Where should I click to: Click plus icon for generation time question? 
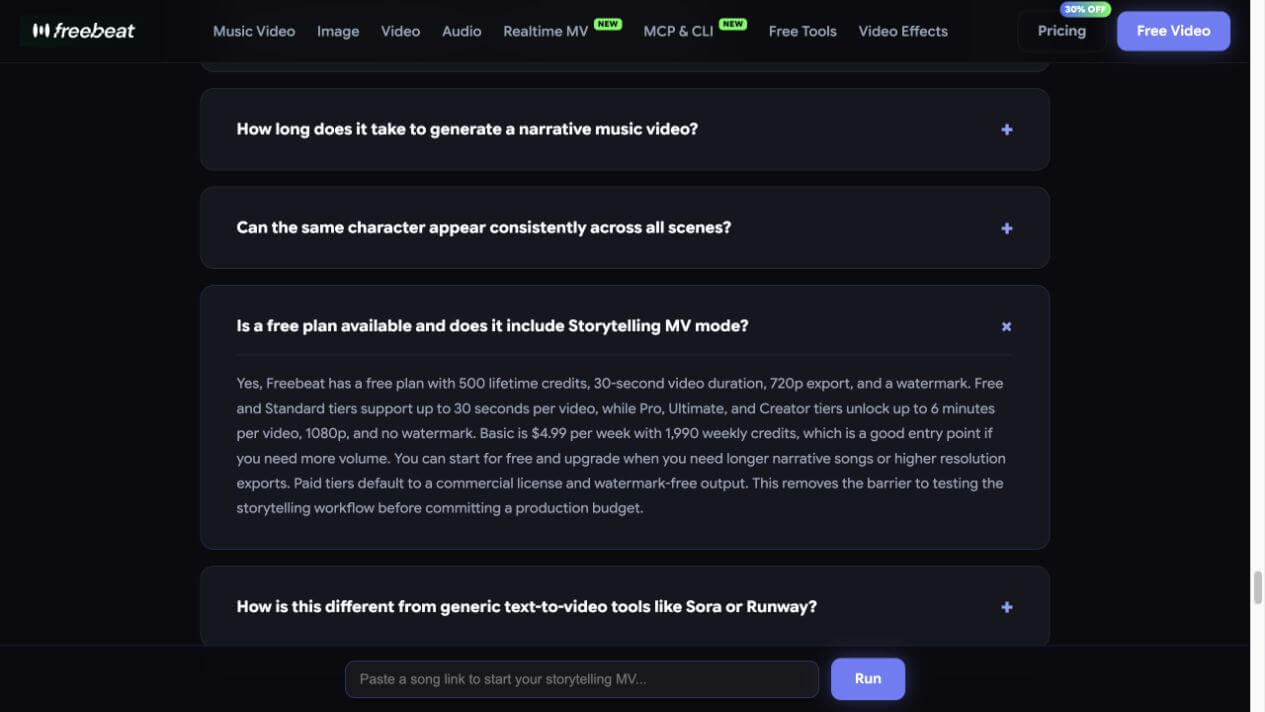click(x=1007, y=130)
